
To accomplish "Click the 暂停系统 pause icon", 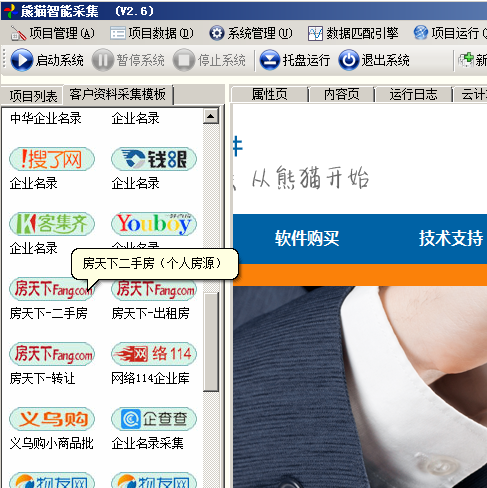I will [x=103, y=60].
